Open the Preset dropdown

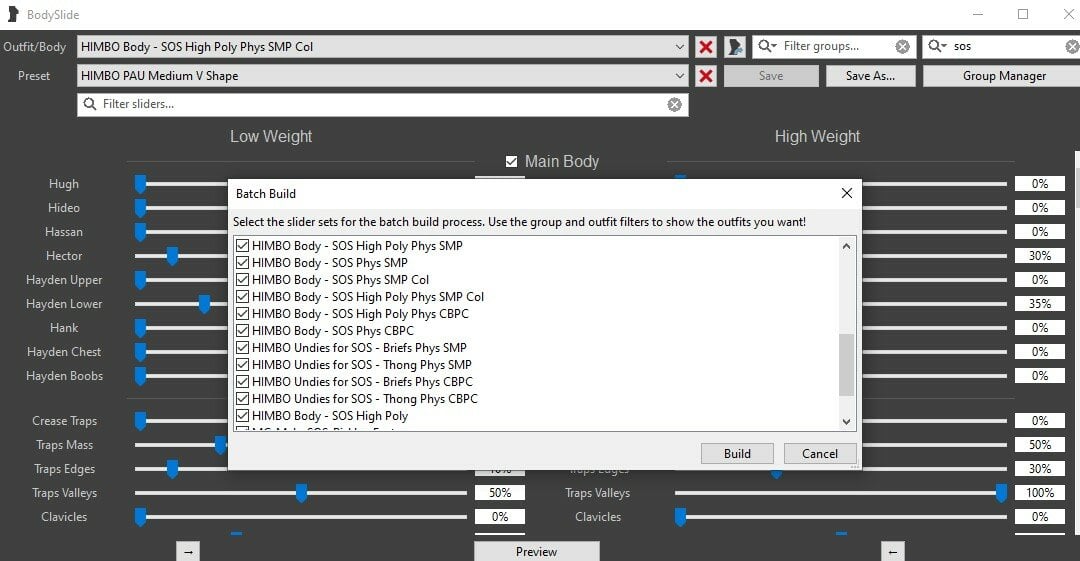[x=679, y=76]
